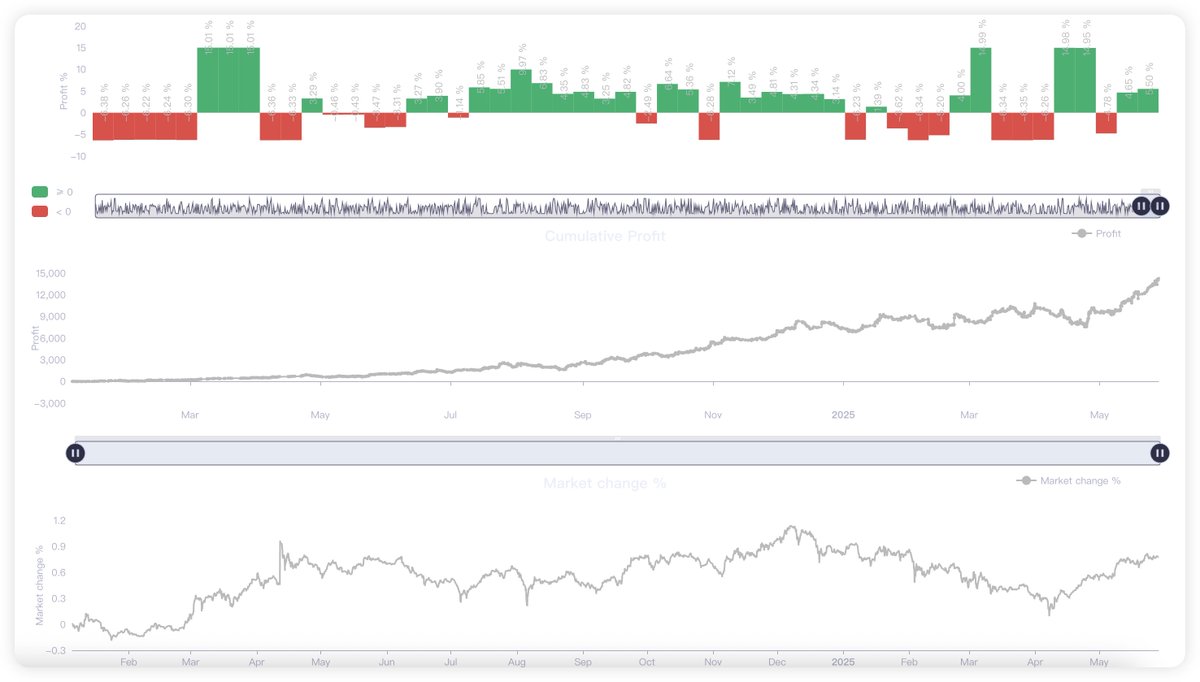Select the 4.00 % green profit bar
The width and height of the screenshot is (1200, 682).
click(x=960, y=104)
